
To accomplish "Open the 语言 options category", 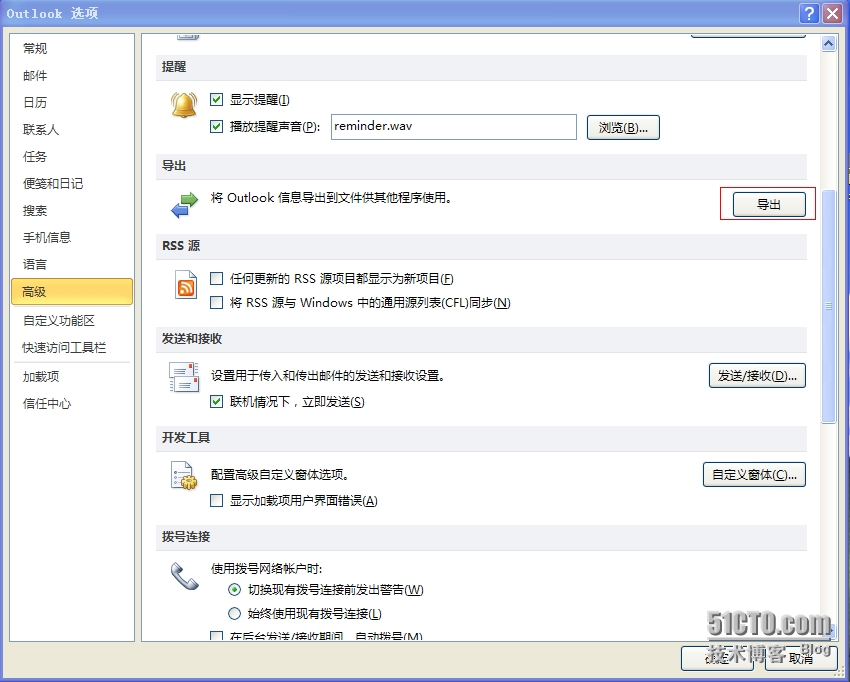I will (x=72, y=264).
